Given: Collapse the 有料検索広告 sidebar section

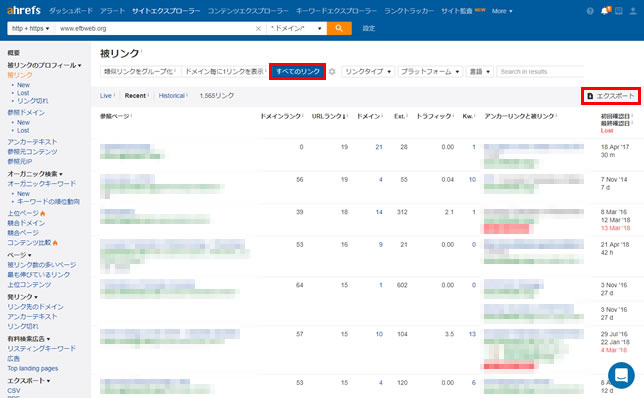Looking at the screenshot, I should coord(29,339).
